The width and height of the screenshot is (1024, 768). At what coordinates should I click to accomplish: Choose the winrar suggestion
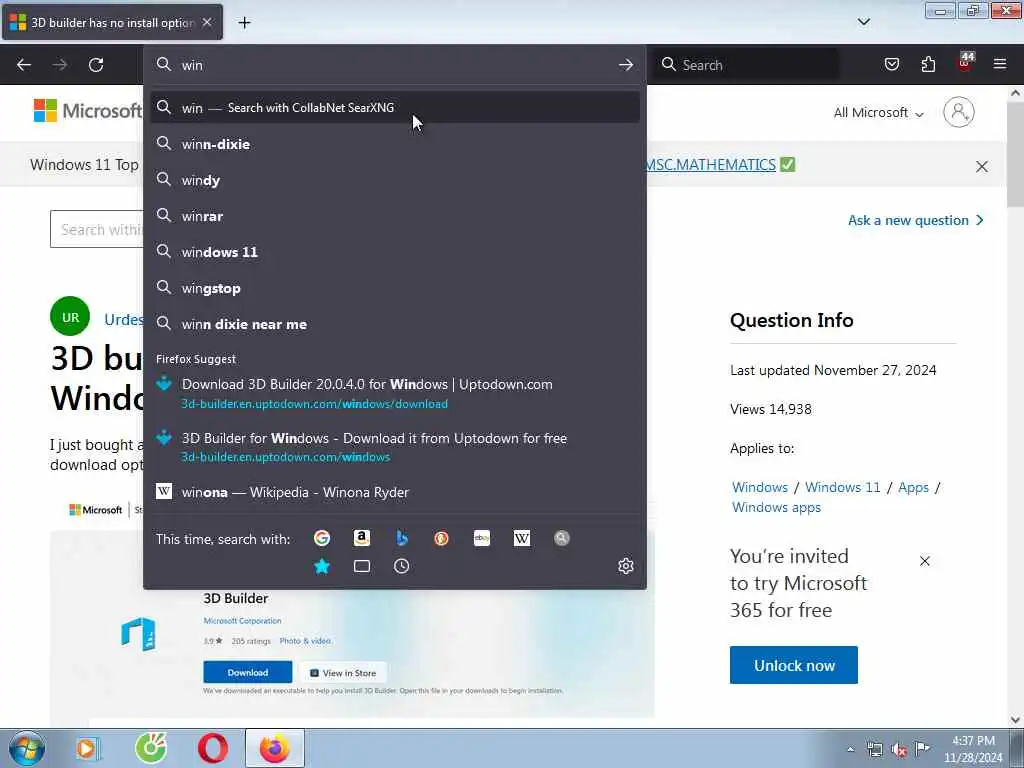tap(394, 216)
